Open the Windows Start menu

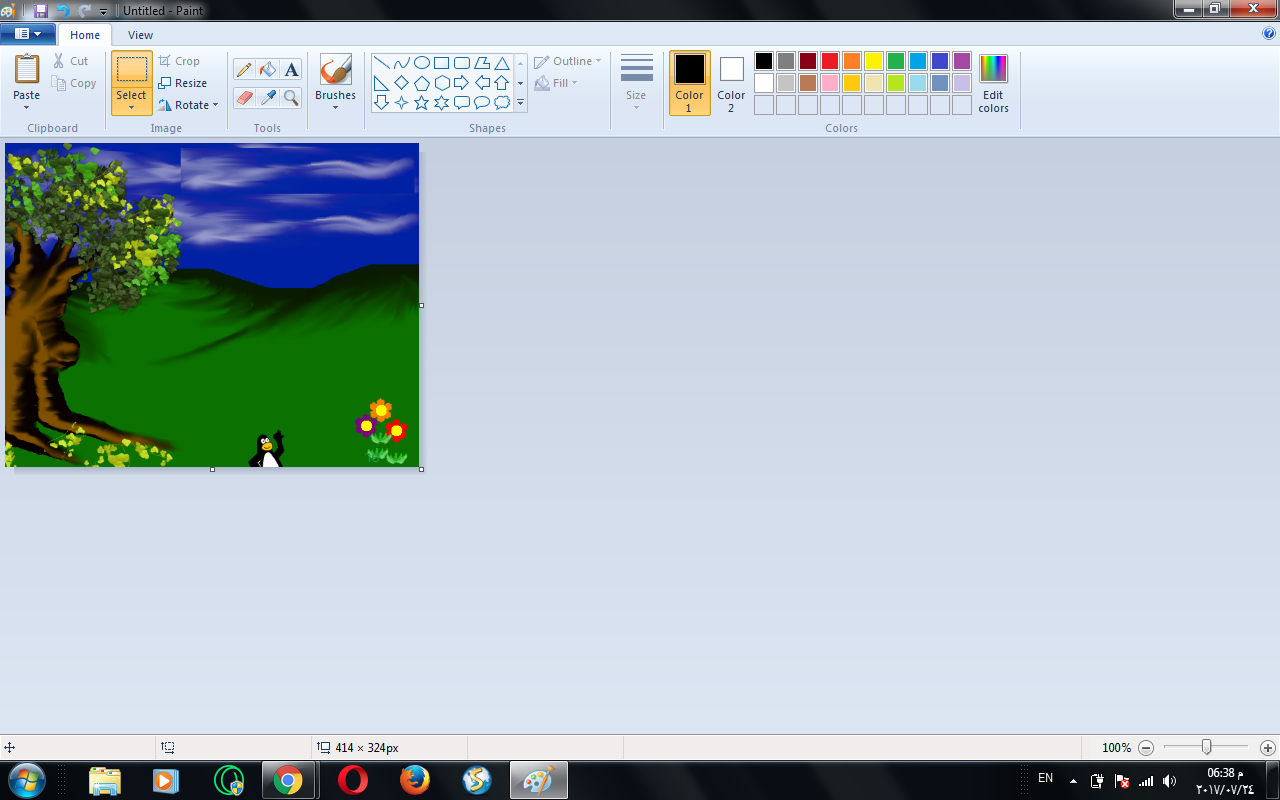coord(26,780)
